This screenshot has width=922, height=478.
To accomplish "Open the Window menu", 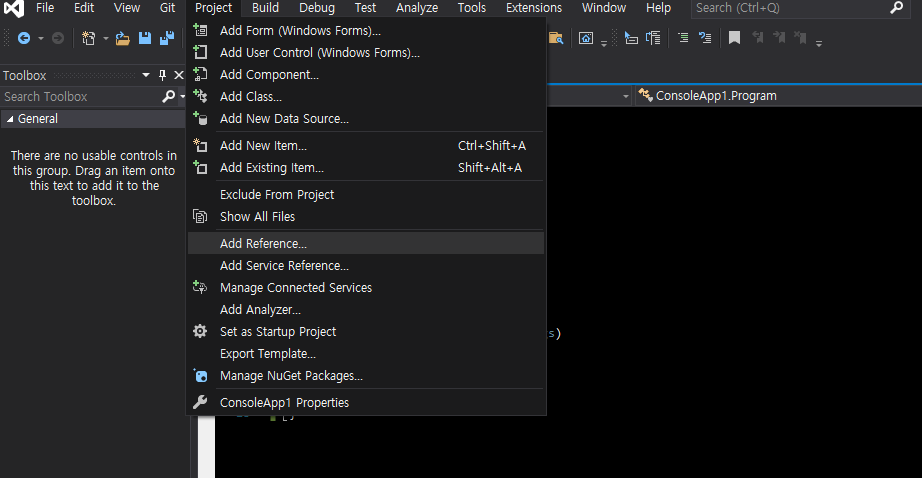I will 604,8.
